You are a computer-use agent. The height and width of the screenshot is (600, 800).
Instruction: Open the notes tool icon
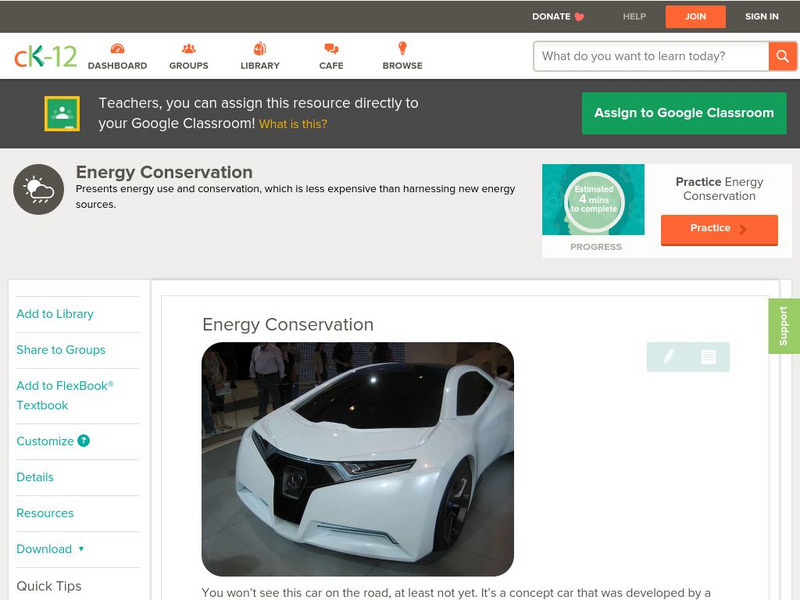[x=708, y=357]
